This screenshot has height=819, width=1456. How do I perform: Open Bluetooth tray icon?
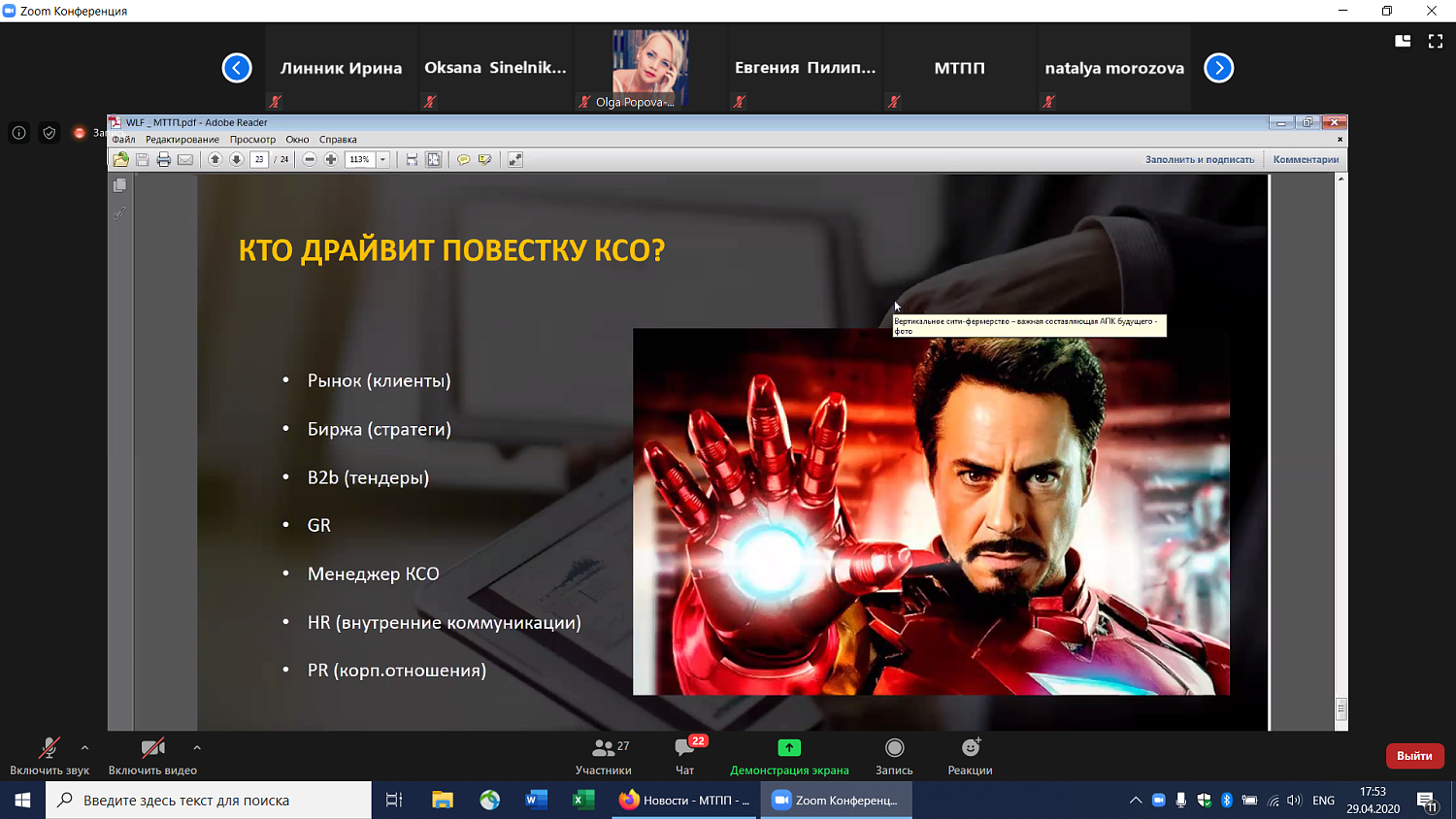click(1227, 801)
